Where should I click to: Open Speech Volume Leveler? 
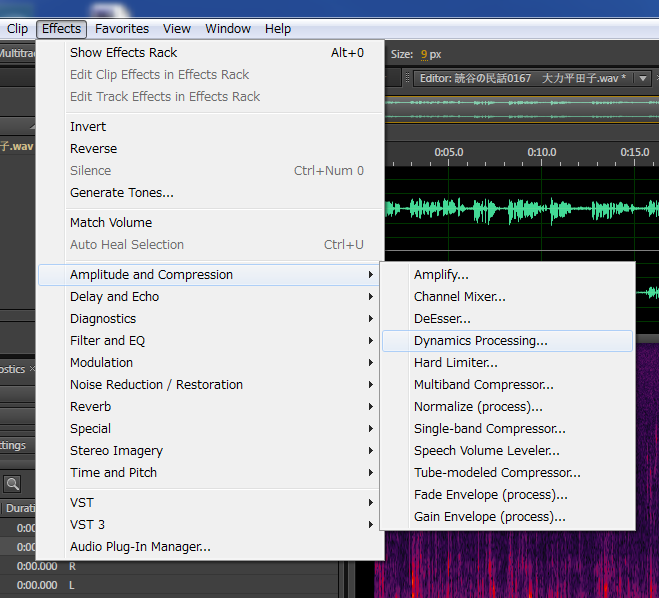tap(507, 450)
